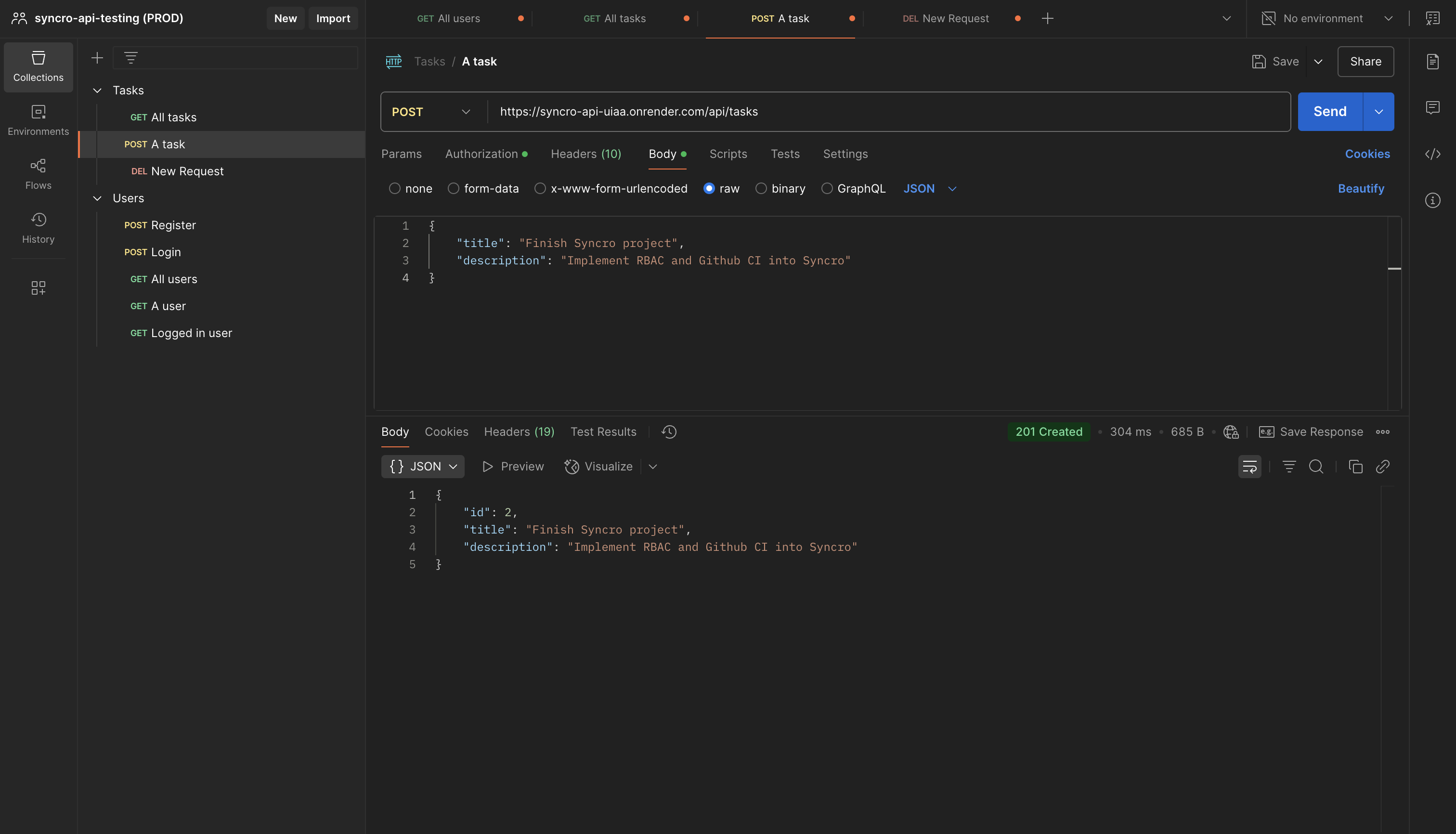This screenshot has width=1456, height=834.
Task: Open the request Authorization tab
Action: 486,154
